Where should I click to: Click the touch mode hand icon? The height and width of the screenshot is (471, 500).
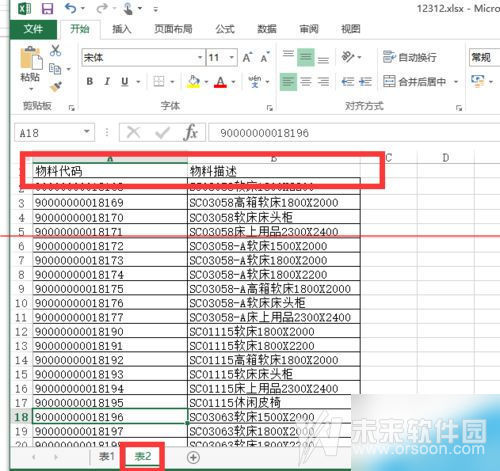(128, 9)
